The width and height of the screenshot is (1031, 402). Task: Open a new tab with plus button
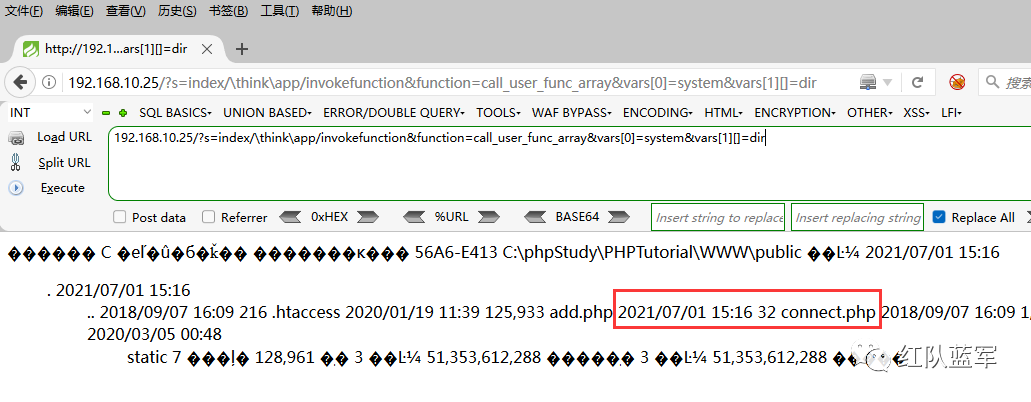[242, 49]
